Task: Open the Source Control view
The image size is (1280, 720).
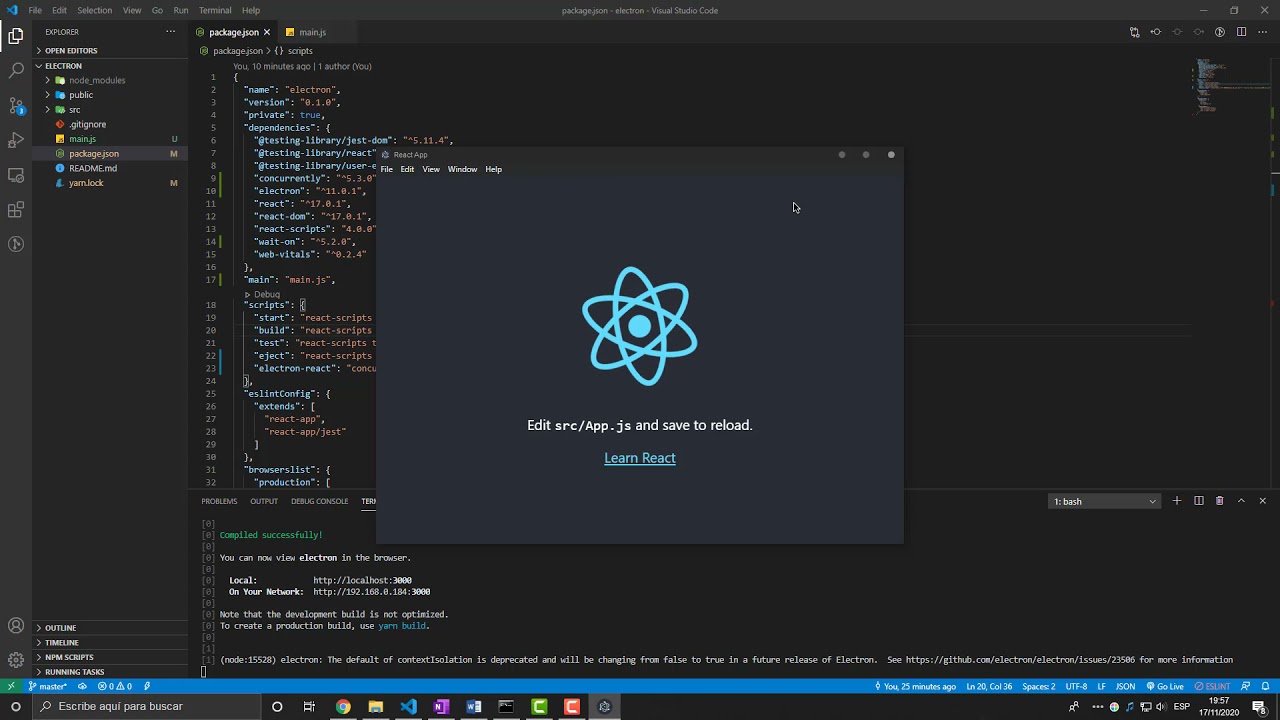Action: tap(16, 105)
